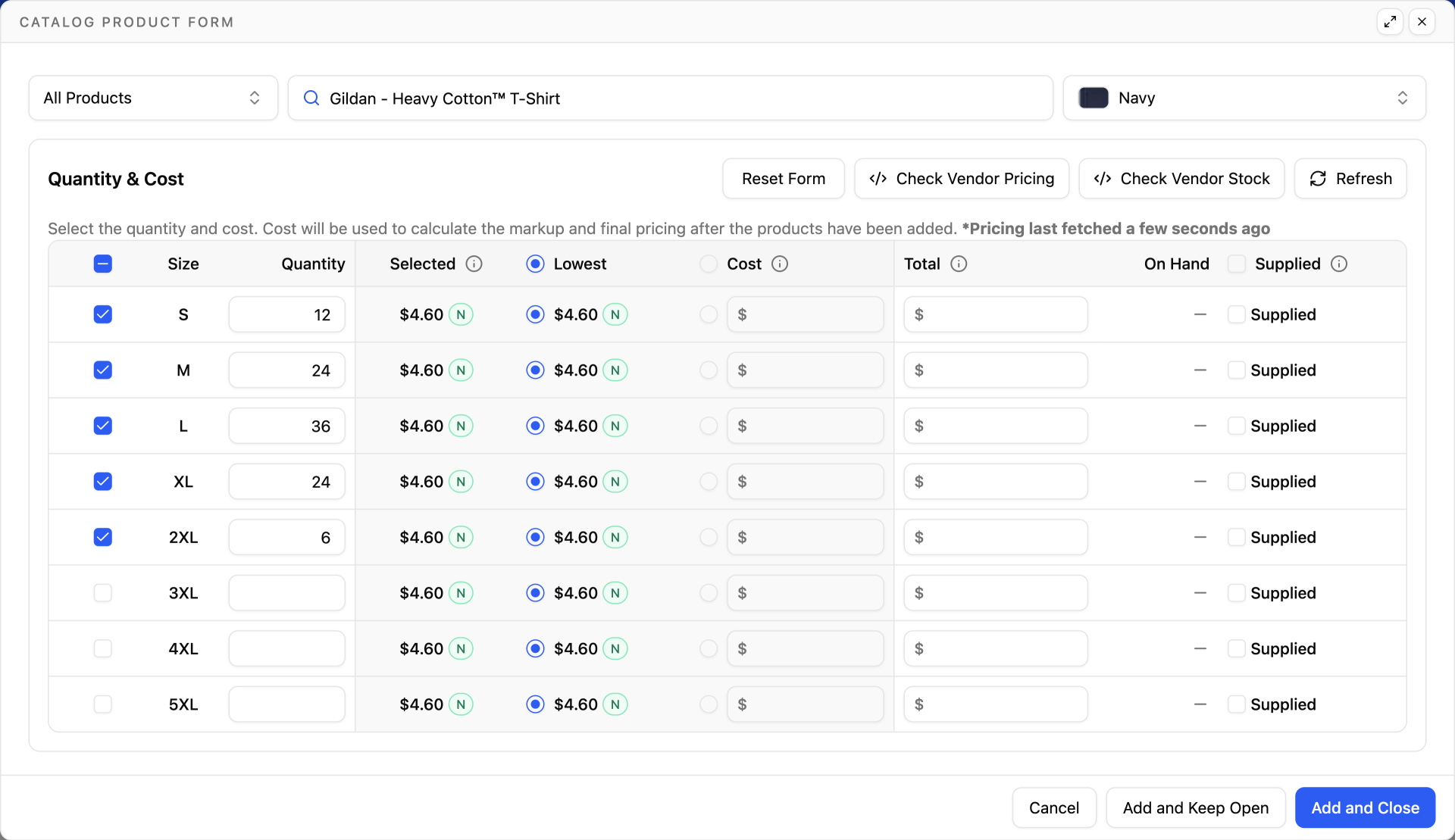The height and width of the screenshot is (840, 1455).
Task: Click the N badge in L Selected column
Action: click(x=461, y=426)
